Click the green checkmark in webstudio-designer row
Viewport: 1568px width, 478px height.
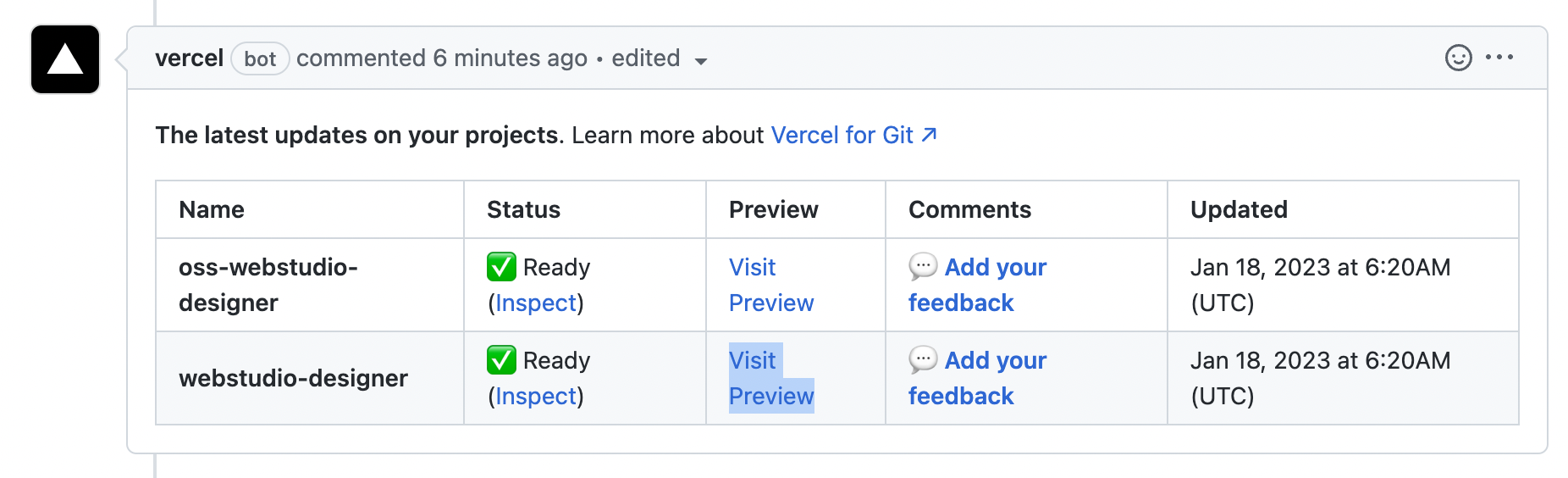coord(501,360)
